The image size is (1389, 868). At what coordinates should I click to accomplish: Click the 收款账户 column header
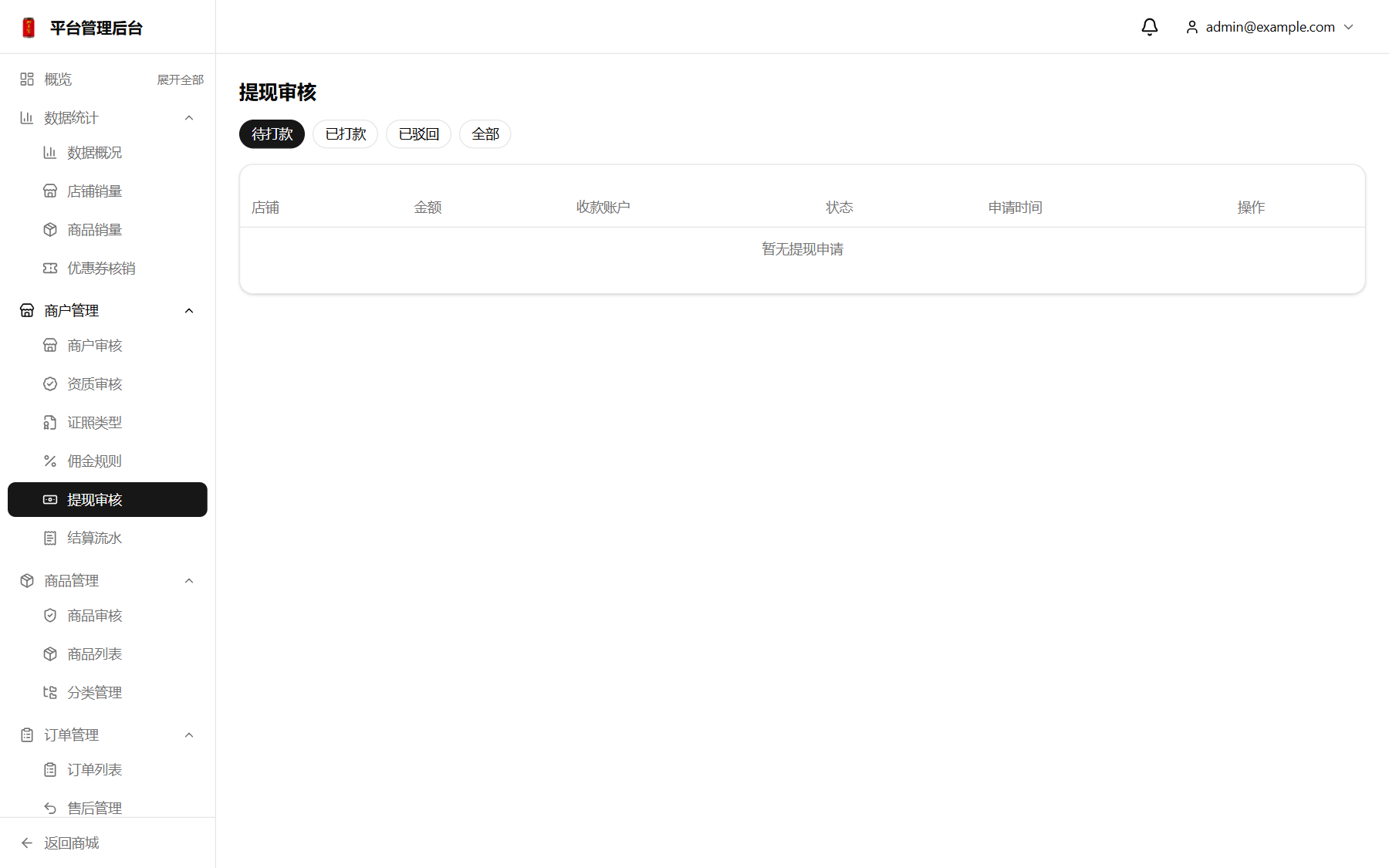603,208
